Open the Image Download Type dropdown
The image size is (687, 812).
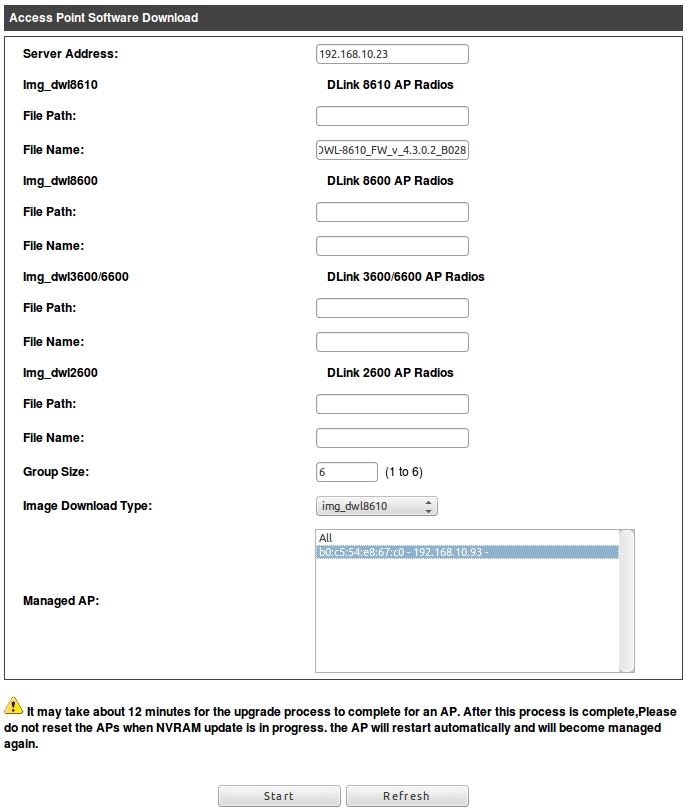click(x=376, y=506)
